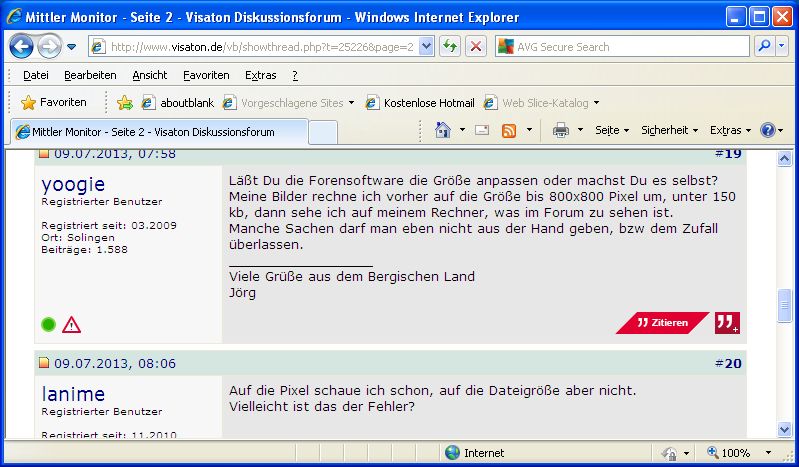Image resolution: width=799 pixels, height=467 pixels.
Task: Open post number #20 permalink
Action: pos(728,364)
